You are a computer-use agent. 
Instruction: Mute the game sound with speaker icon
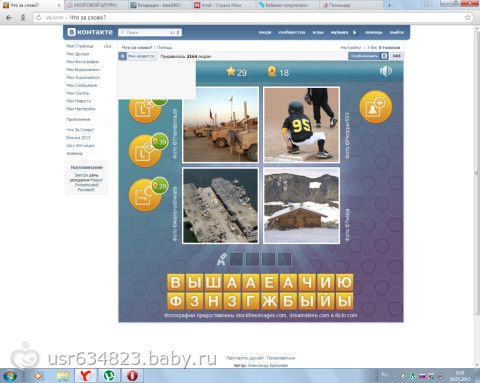[x=386, y=71]
